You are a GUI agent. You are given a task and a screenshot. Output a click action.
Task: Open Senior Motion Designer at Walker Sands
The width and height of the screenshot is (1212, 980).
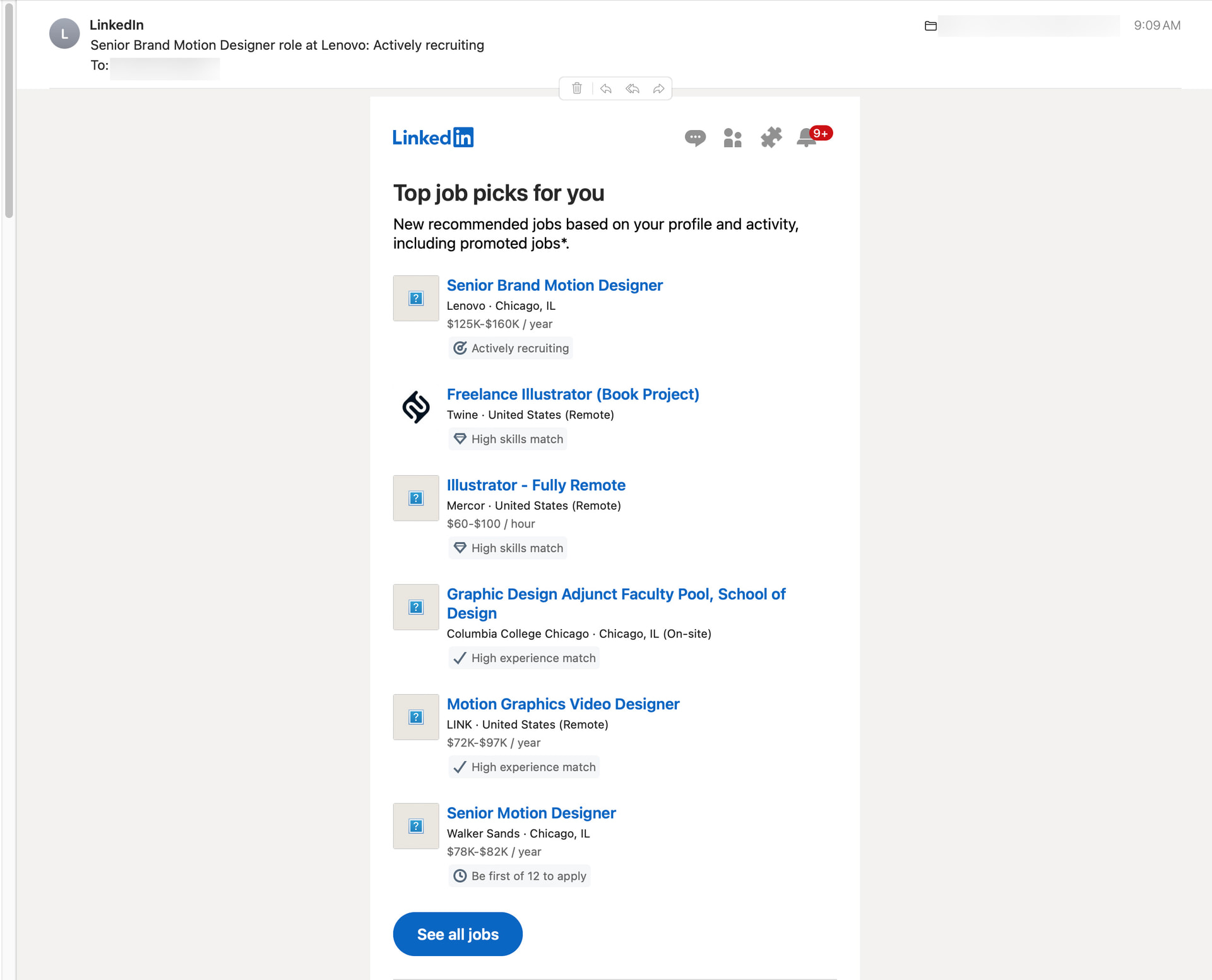tap(531, 813)
